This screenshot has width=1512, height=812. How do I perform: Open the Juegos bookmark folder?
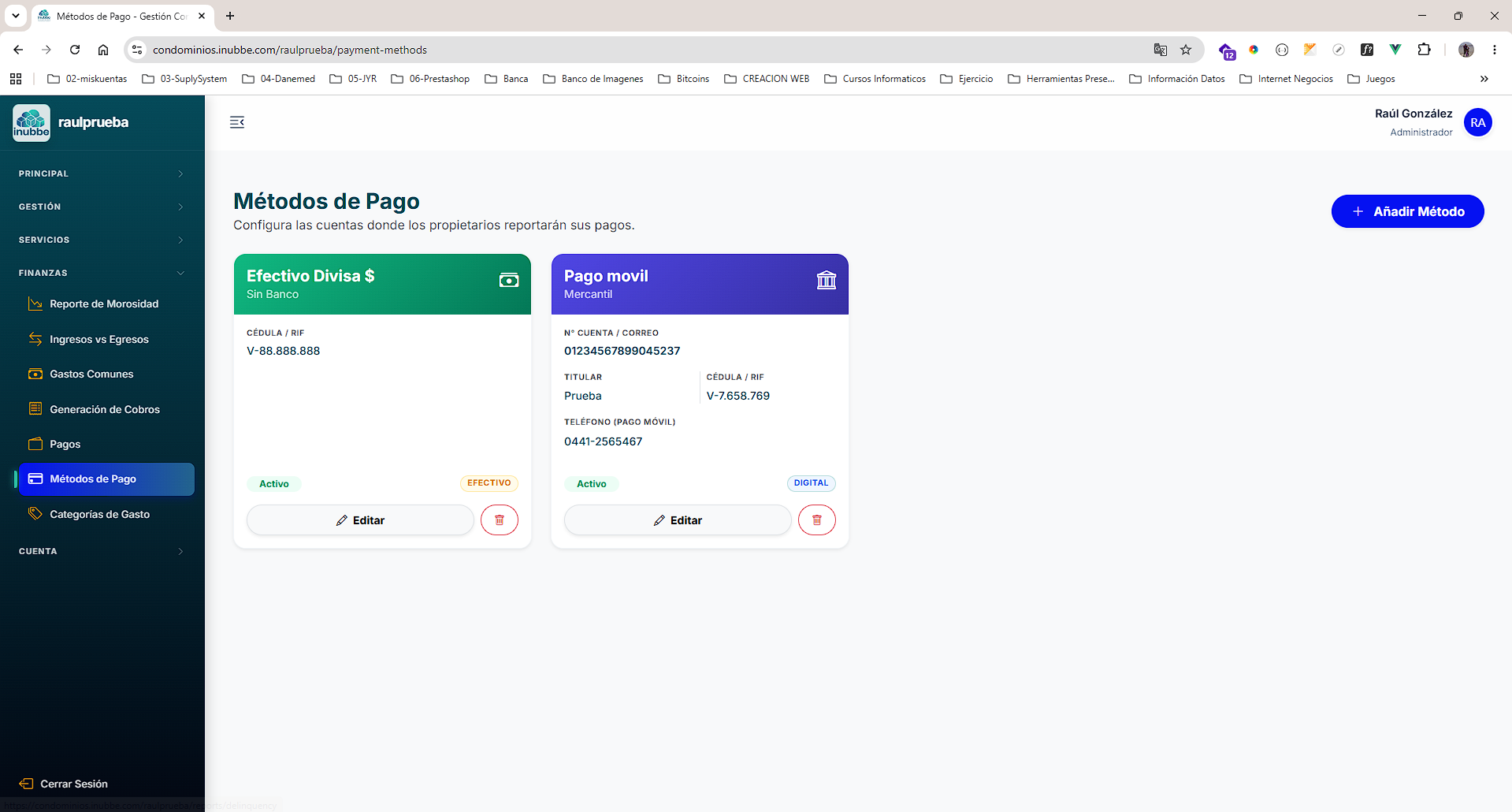point(1372,79)
